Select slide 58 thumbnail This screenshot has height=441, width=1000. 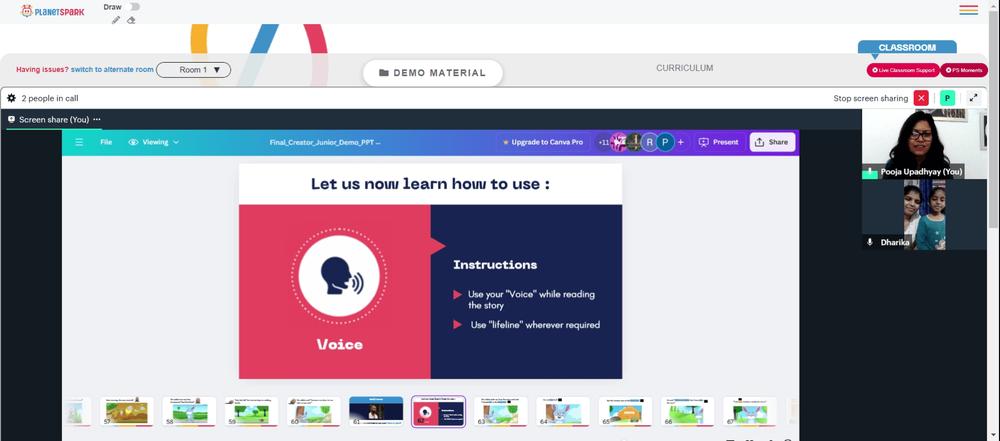tap(188, 412)
